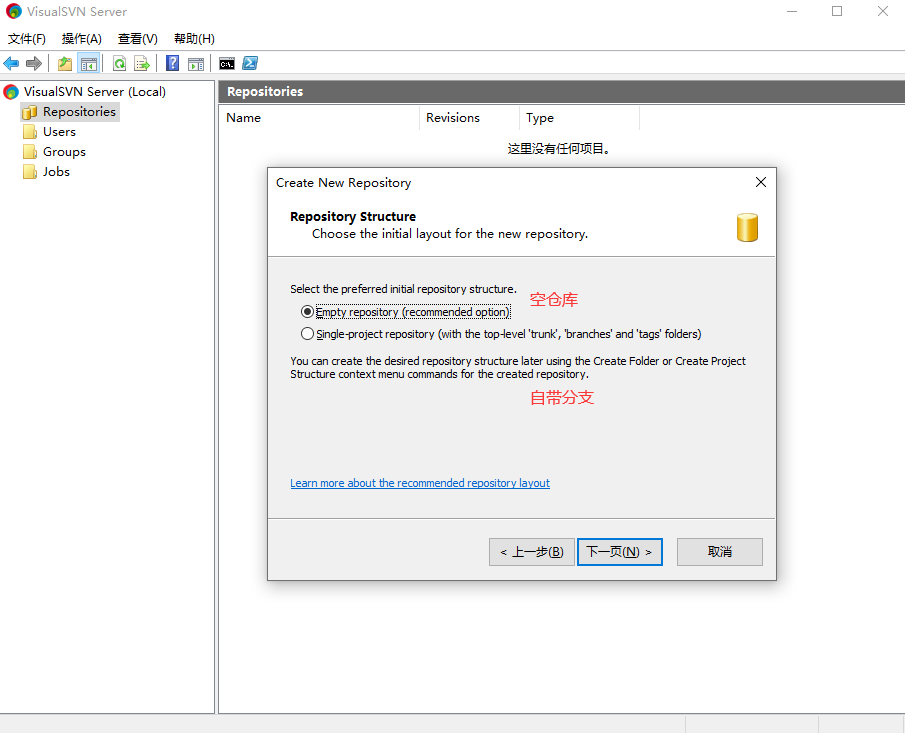Image resolution: width=905 pixels, height=733 pixels.
Task: Select the Jobs node in tree
Action: coord(56,172)
